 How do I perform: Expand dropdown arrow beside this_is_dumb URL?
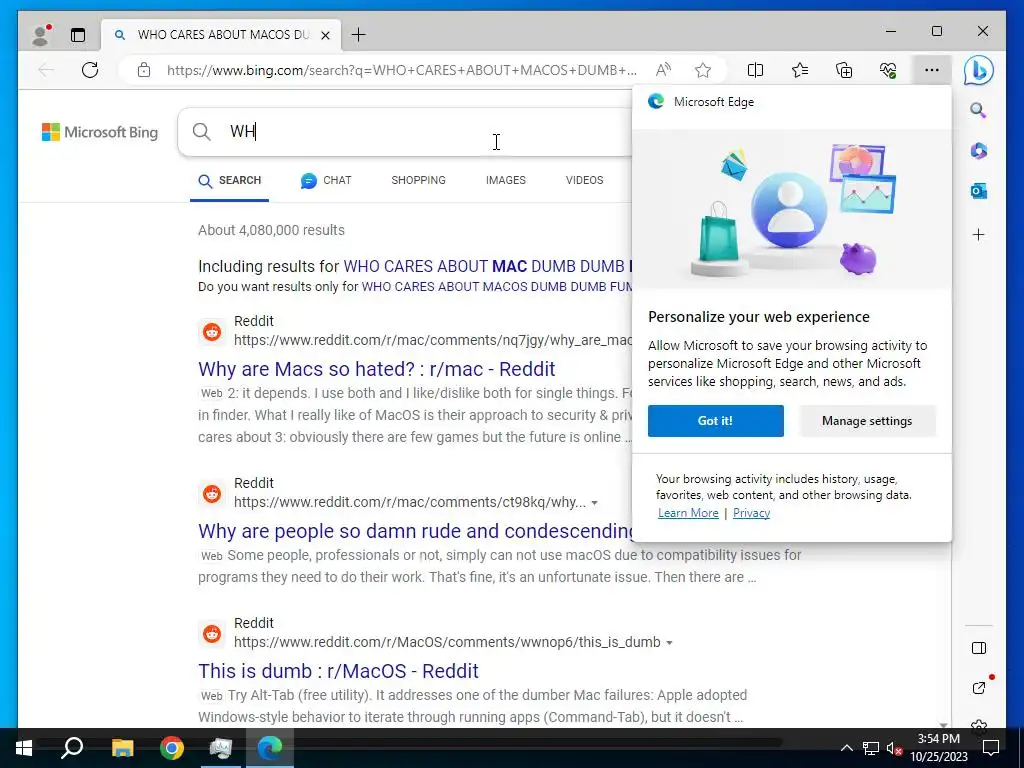(x=669, y=643)
